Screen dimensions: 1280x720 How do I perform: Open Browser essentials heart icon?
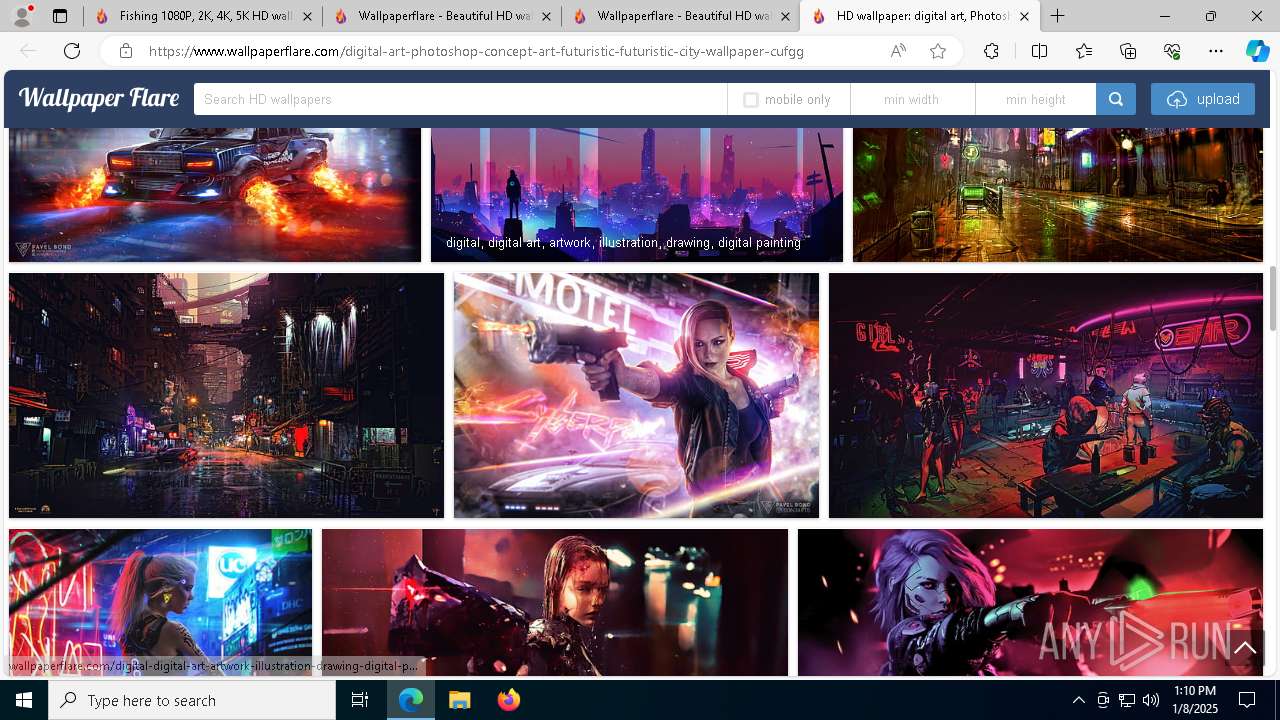click(1172, 51)
